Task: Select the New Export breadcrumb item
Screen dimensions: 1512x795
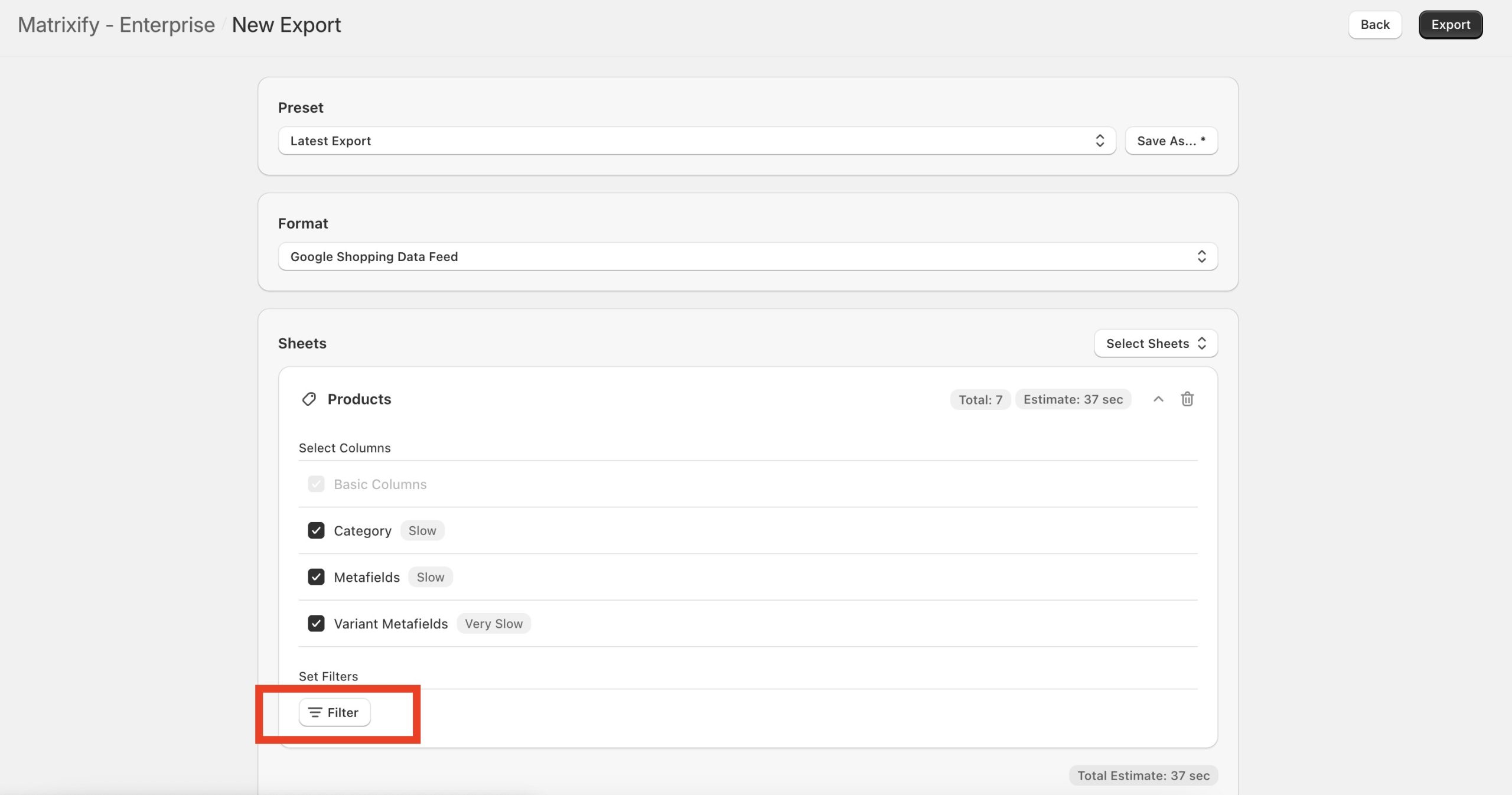Action: 286,24
